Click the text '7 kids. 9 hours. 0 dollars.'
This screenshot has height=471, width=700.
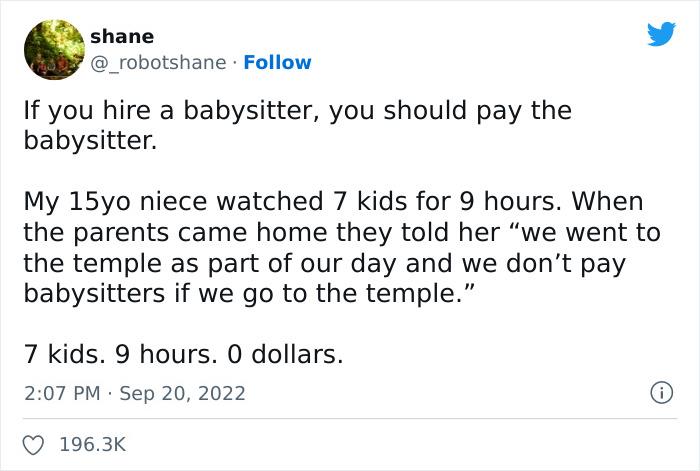[183, 354]
